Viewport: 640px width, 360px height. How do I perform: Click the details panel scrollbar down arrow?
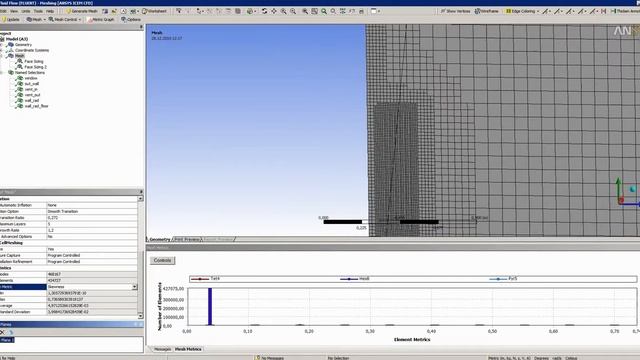(140, 316)
